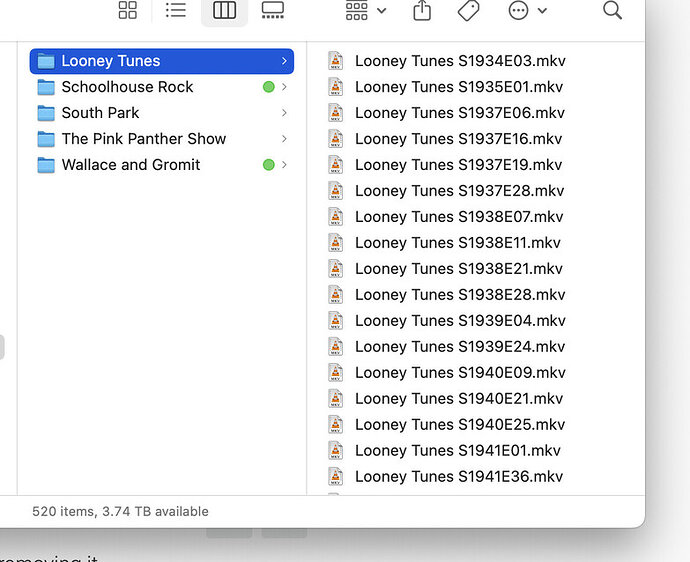Click VLC icon of S1940E25.mkv
Image resolution: width=690 pixels, height=562 pixels.
335,424
